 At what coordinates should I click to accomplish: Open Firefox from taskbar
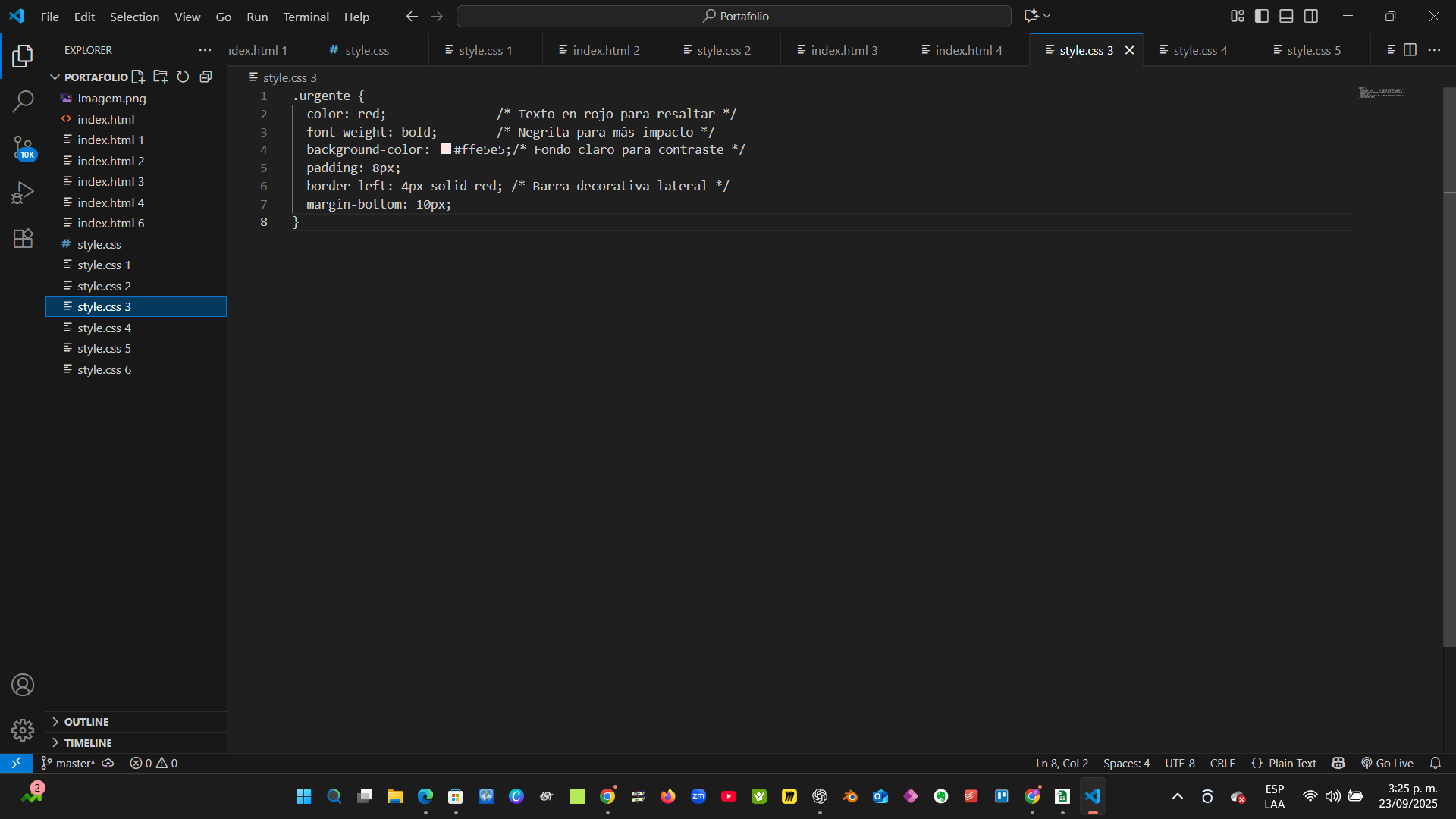(x=668, y=796)
